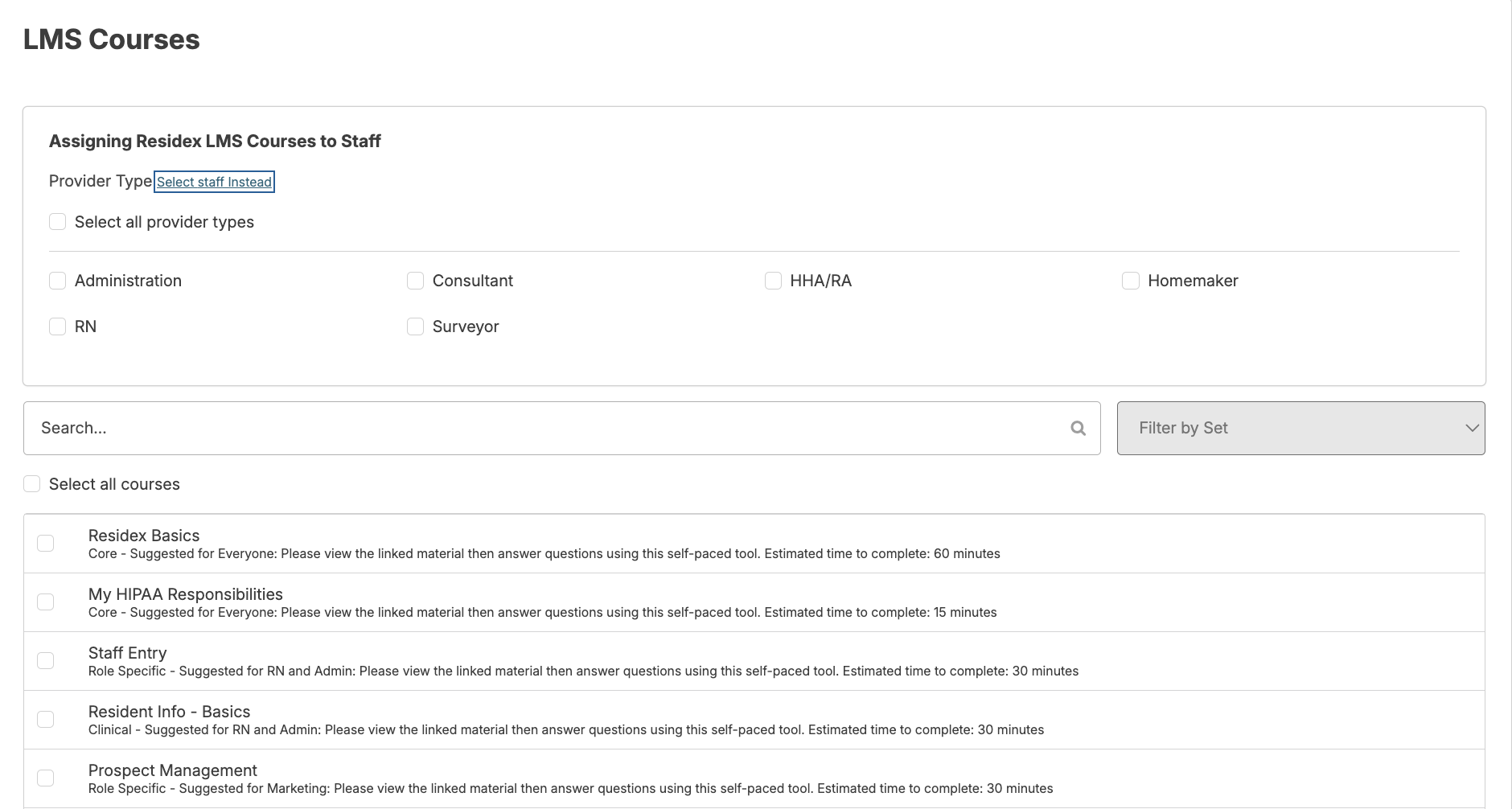Click the Select staff Instead link
The height and width of the screenshot is (809, 1512).
click(214, 182)
